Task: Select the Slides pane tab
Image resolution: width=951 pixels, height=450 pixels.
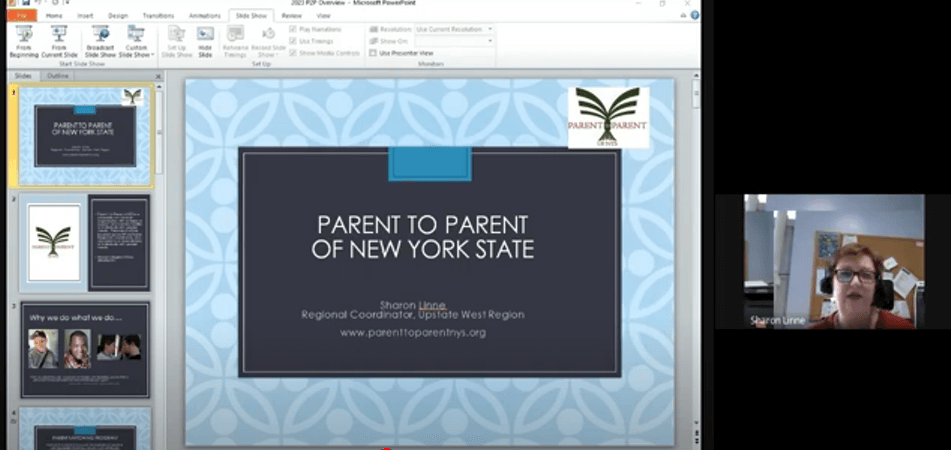Action: (x=23, y=76)
